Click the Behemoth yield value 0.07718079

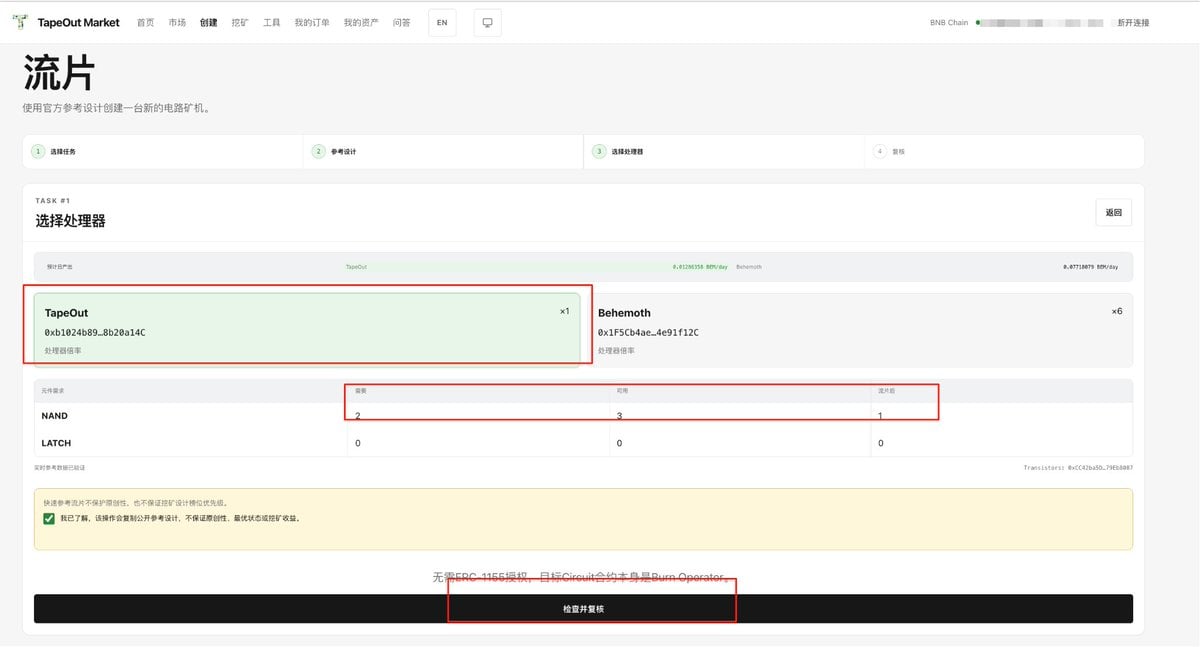(1092, 267)
